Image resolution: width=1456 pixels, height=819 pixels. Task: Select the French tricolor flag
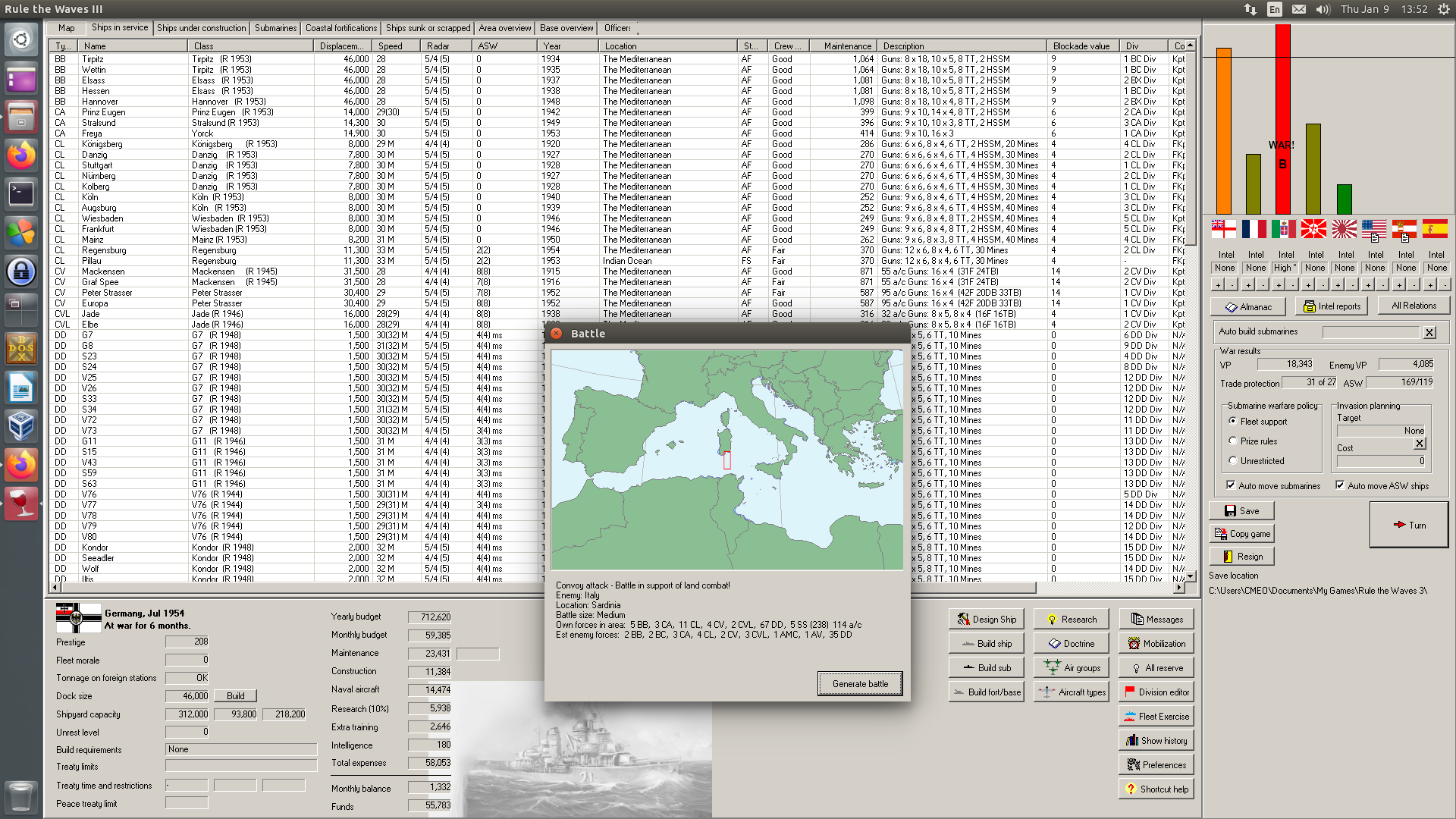1254,228
